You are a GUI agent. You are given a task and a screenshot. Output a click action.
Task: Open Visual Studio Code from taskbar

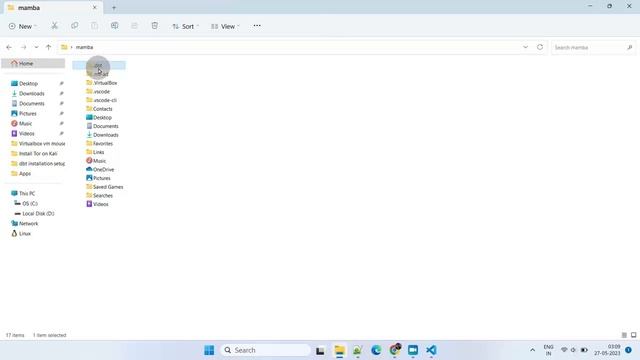431,350
